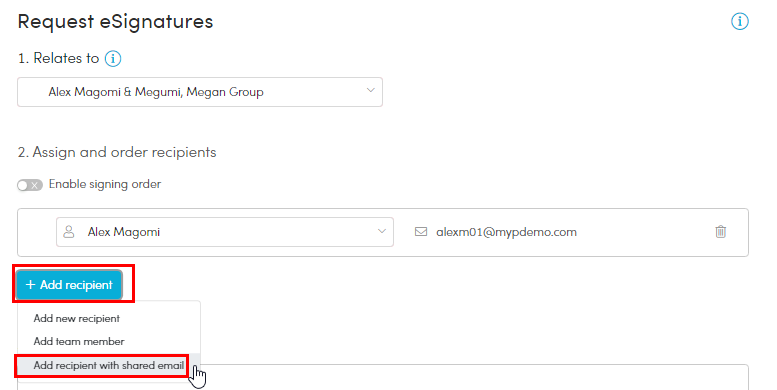This screenshot has height=390, width=777.
Task: Click the plus icon on Add recipient
Action: 30,284
